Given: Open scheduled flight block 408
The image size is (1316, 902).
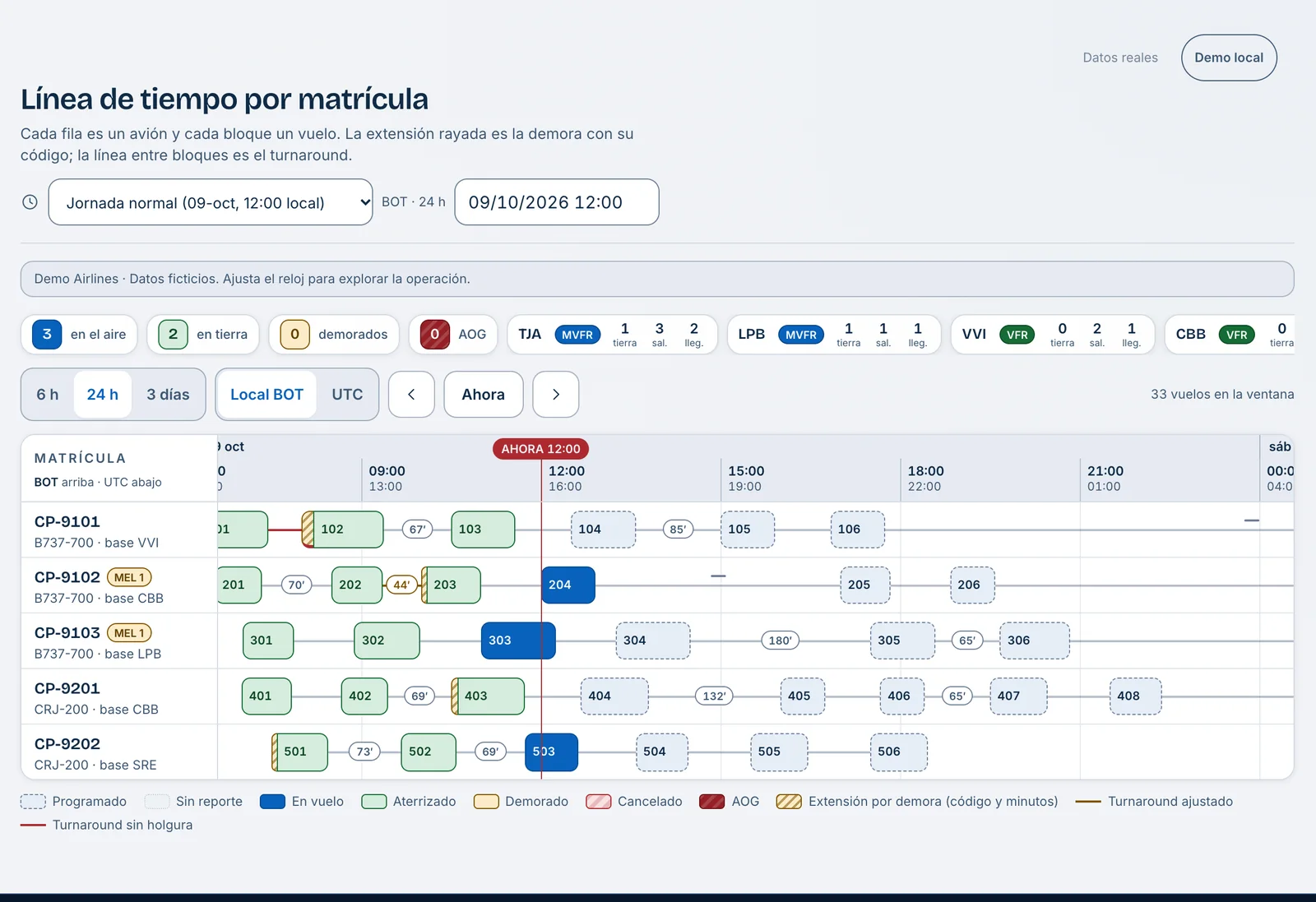Looking at the screenshot, I should click(1135, 696).
